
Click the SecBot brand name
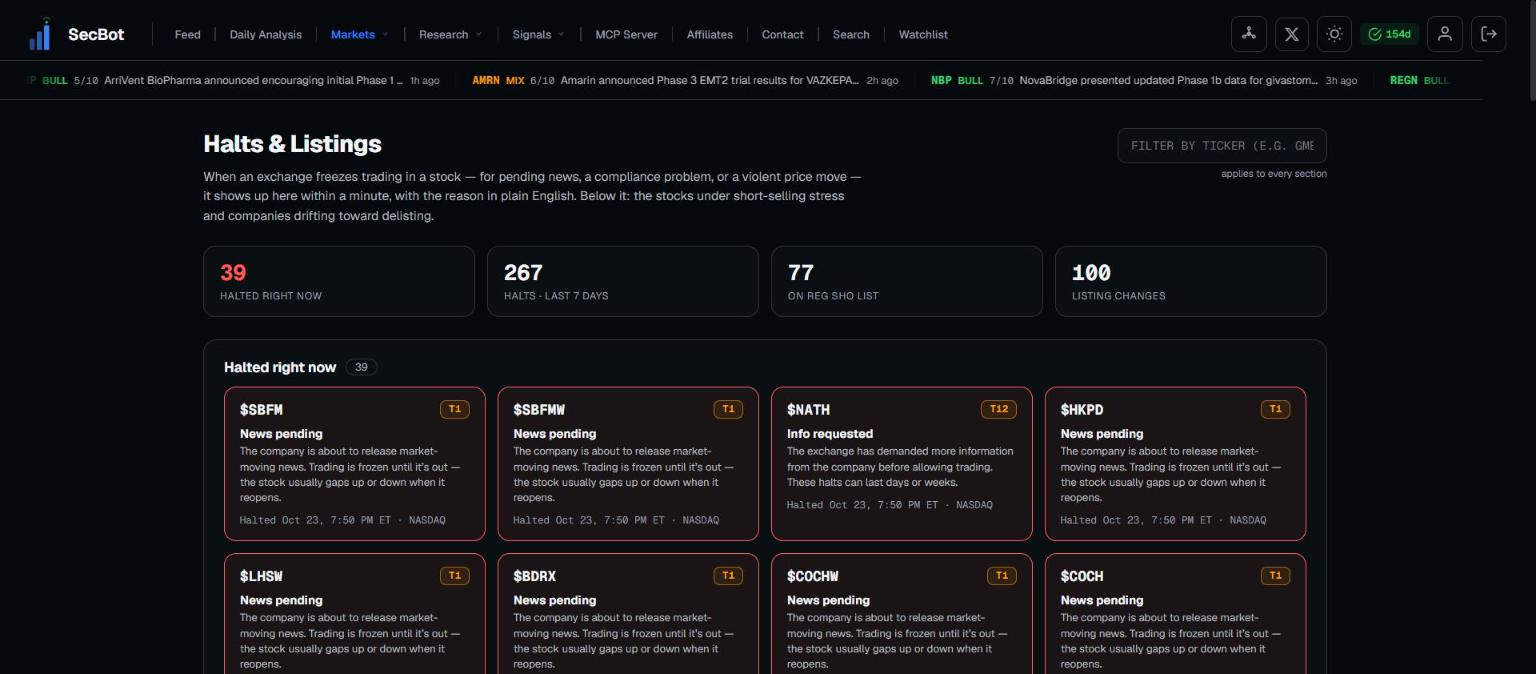pyautogui.click(x=96, y=34)
